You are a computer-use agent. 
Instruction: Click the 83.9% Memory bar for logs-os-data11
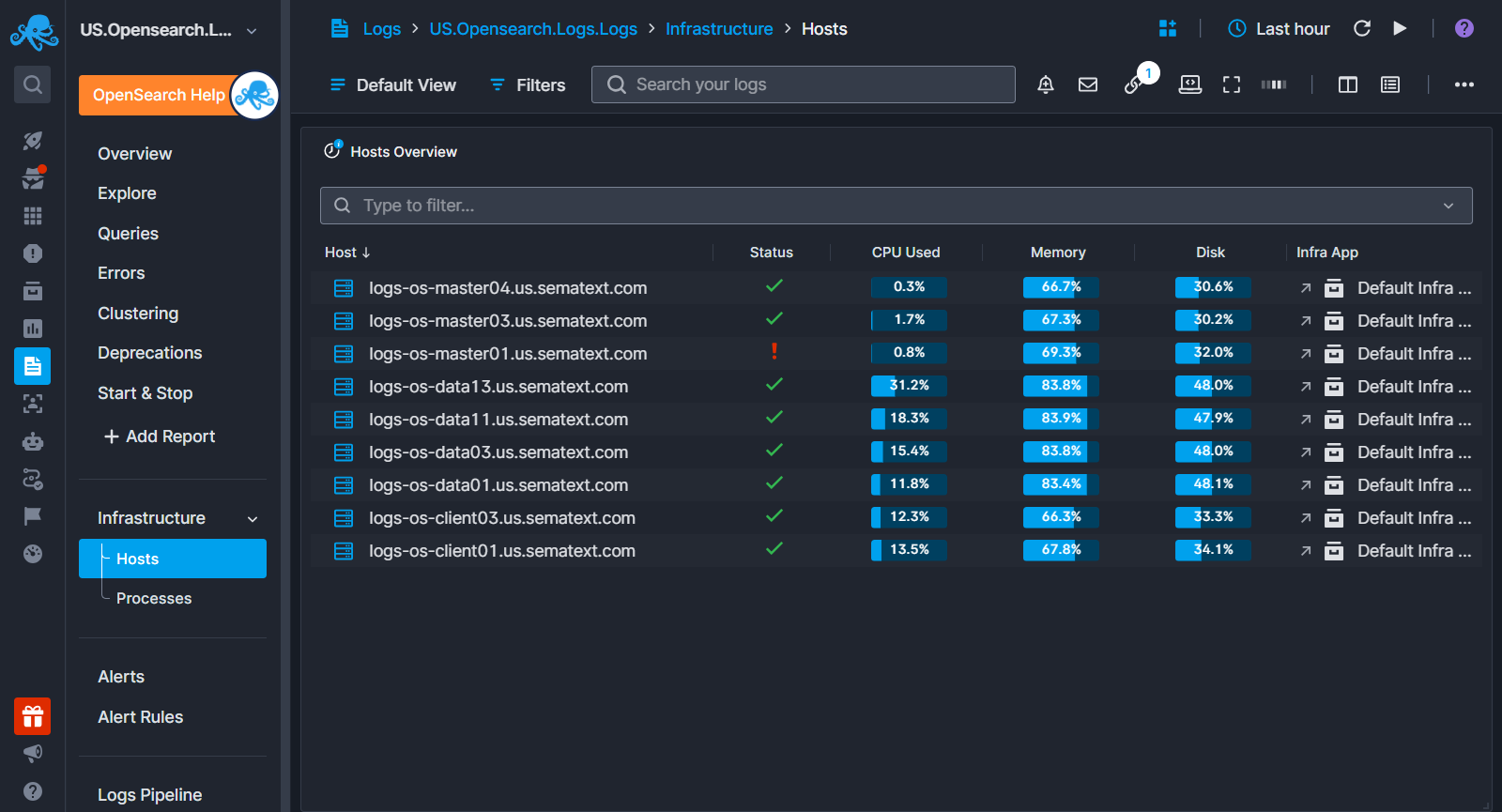point(1061,419)
